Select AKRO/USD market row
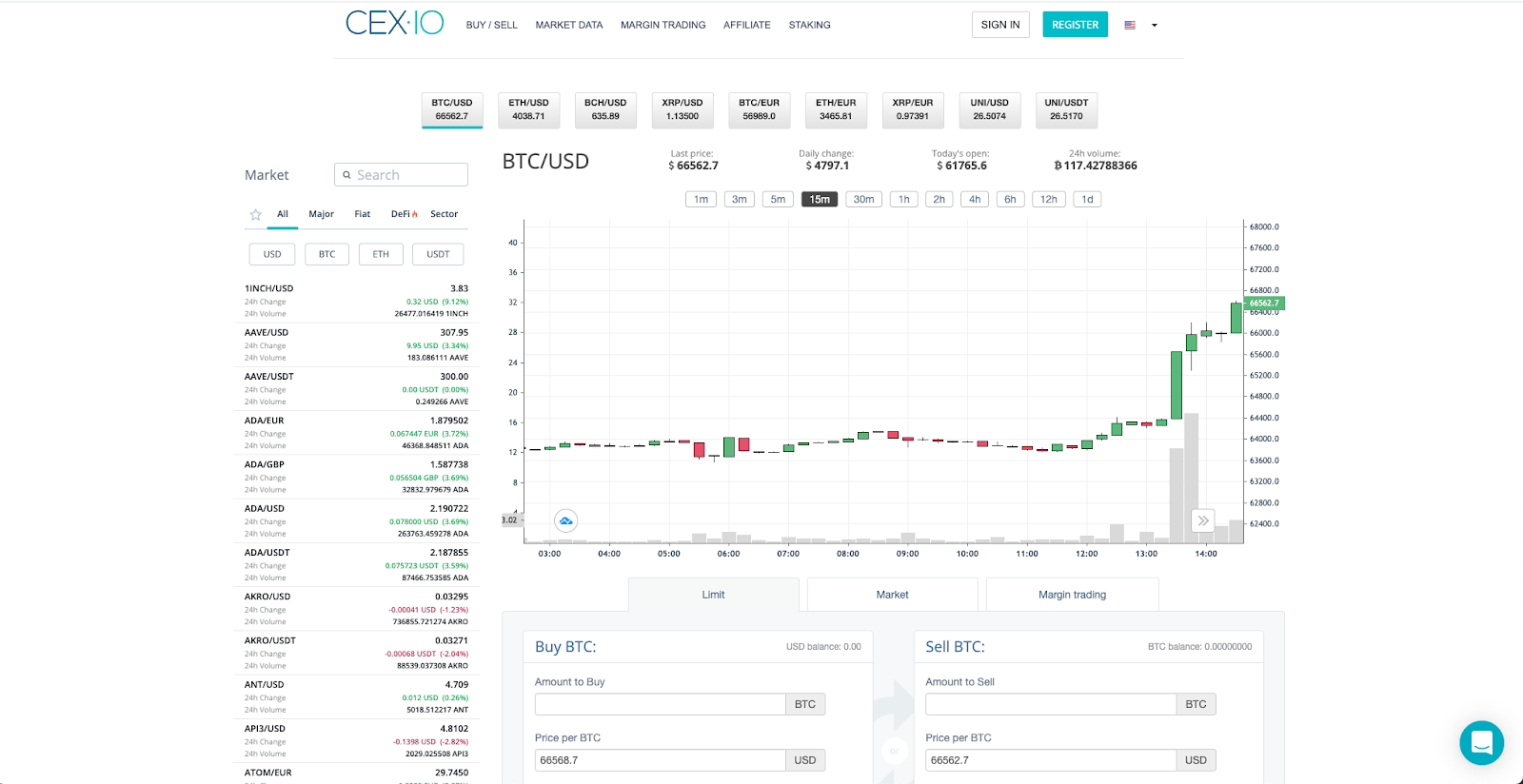Screen dimensions: 1523x784 pos(356,609)
